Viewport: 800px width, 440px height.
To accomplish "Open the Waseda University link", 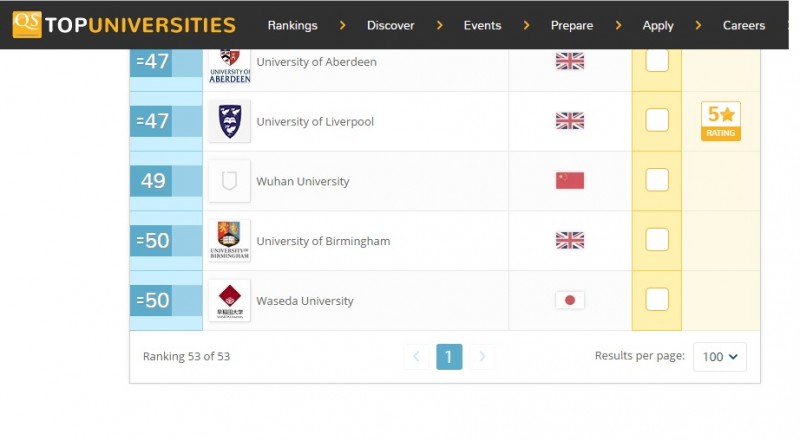I will pyautogui.click(x=305, y=301).
